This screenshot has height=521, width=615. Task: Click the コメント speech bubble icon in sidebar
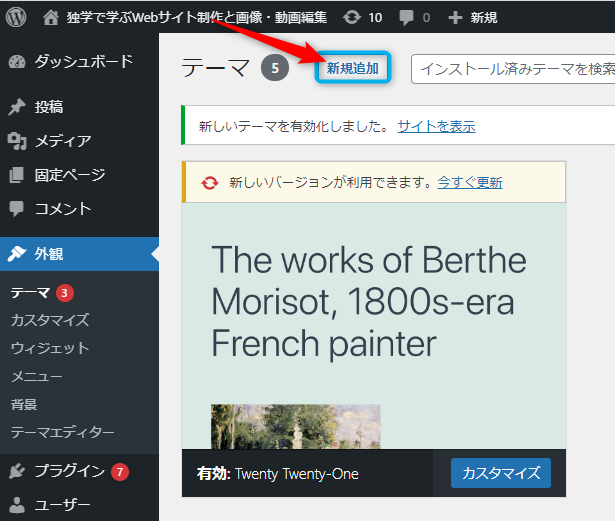tap(16, 209)
